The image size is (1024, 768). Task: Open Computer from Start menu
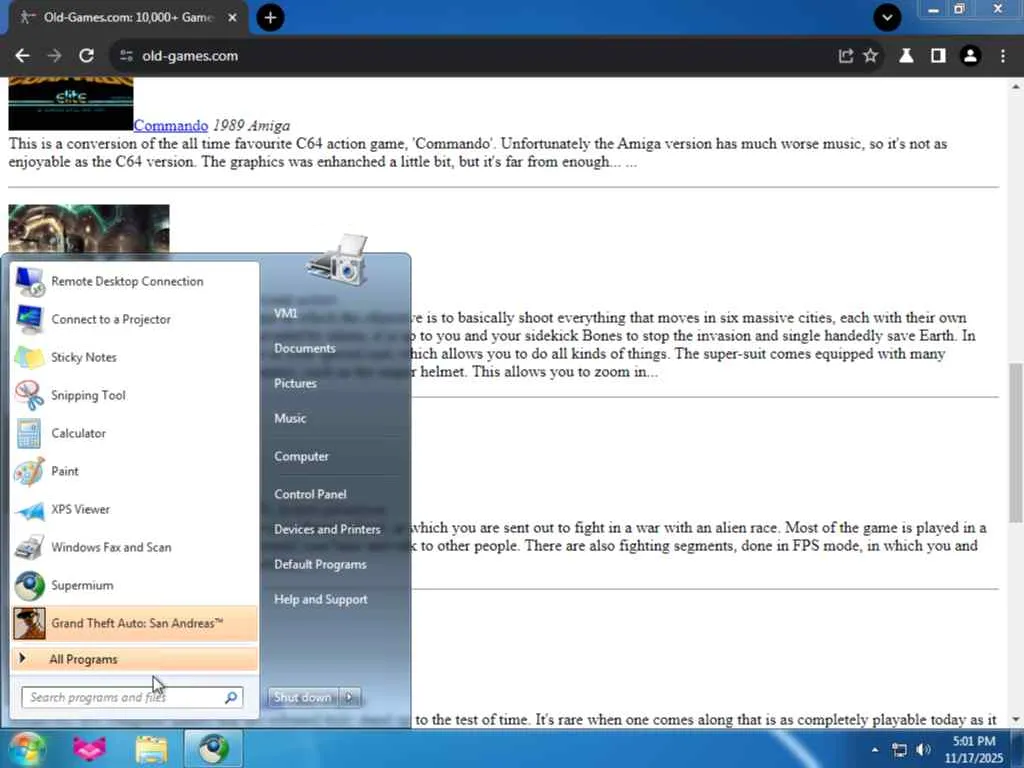(x=301, y=456)
